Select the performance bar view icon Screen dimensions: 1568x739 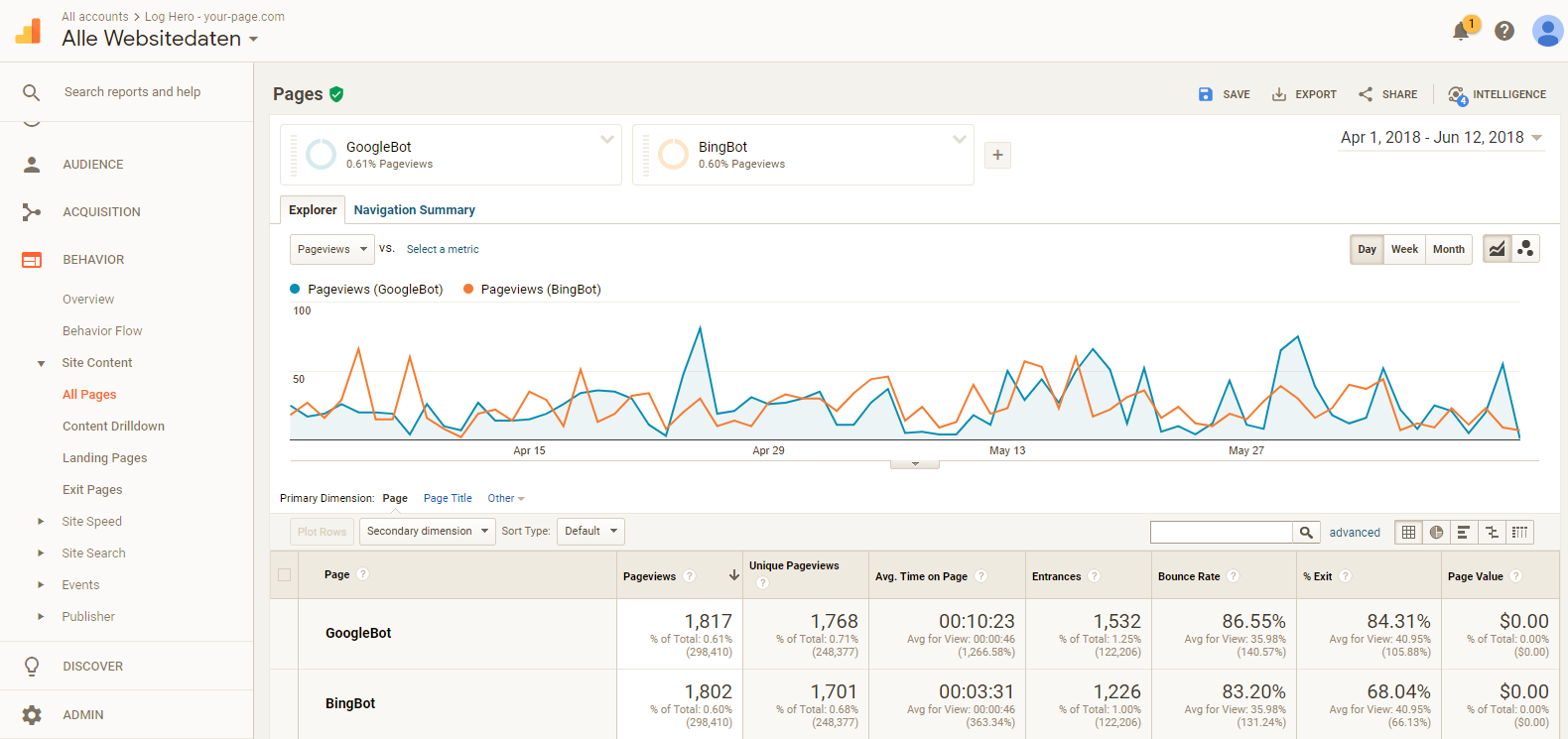1464,533
